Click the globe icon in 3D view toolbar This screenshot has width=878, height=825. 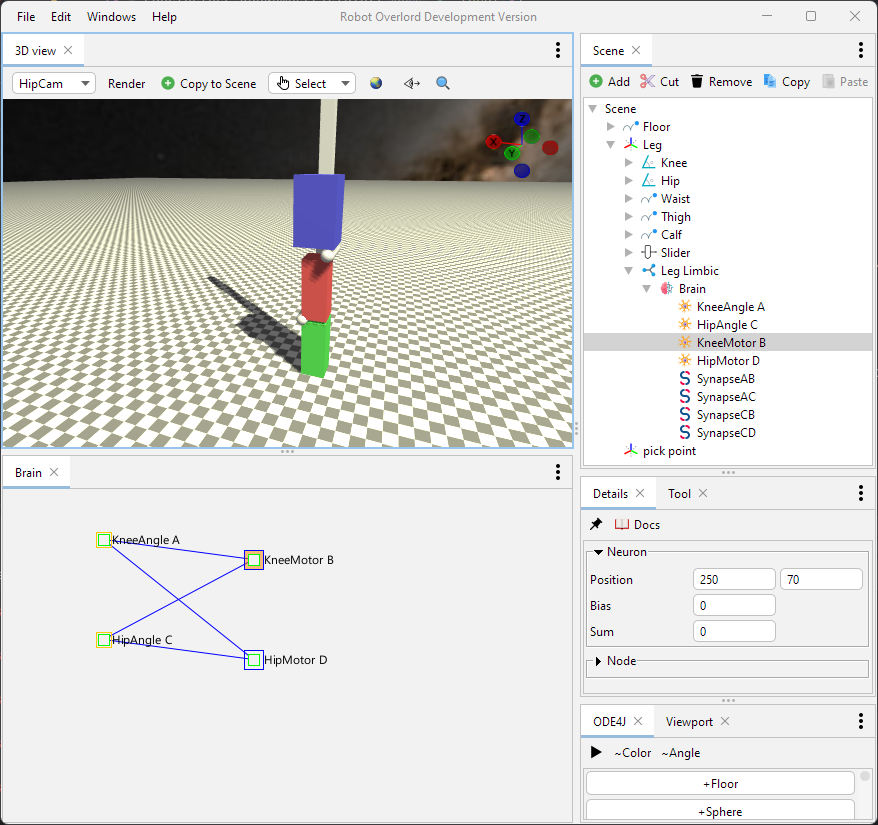tap(376, 83)
